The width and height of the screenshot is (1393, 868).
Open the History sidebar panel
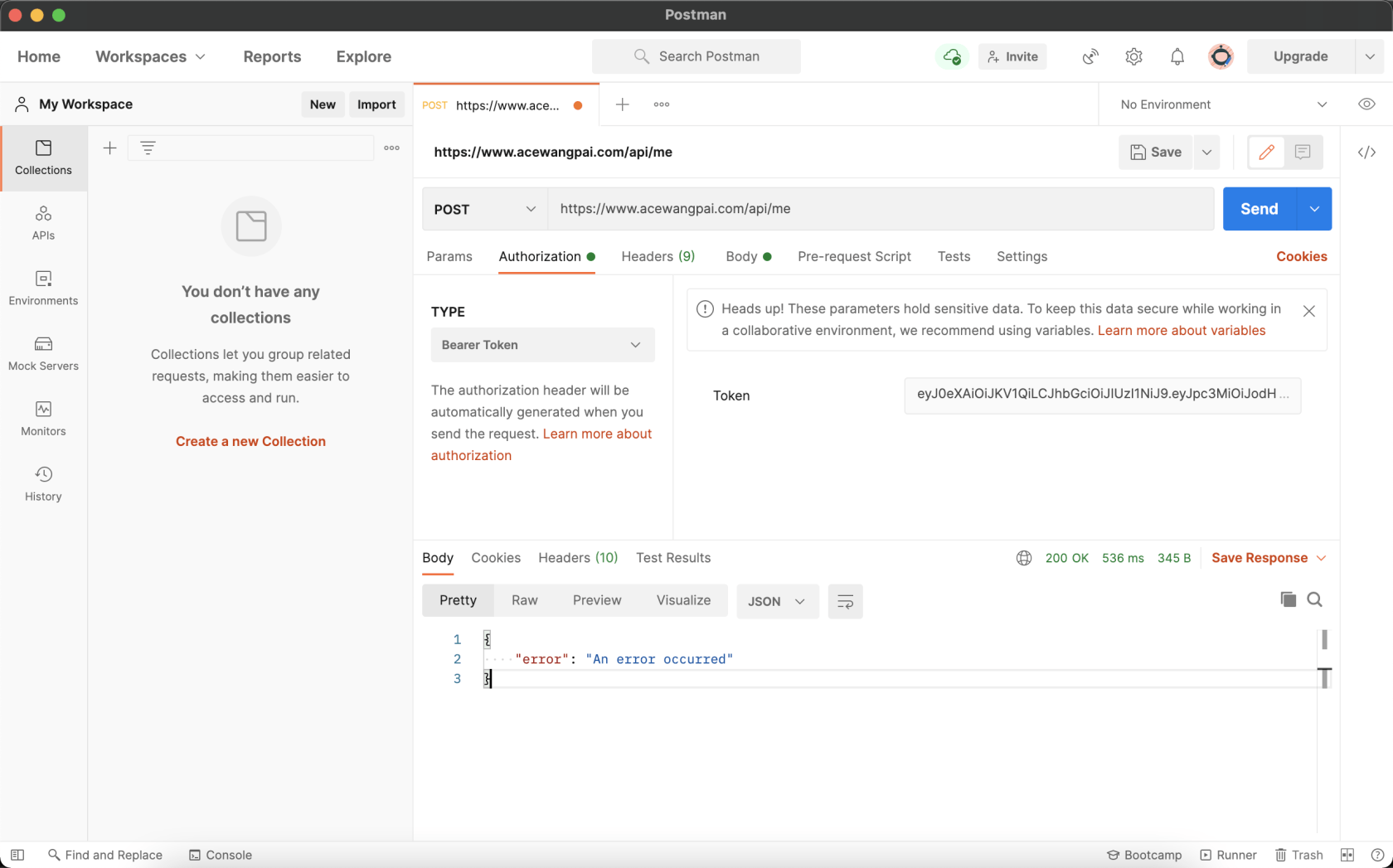pos(43,485)
